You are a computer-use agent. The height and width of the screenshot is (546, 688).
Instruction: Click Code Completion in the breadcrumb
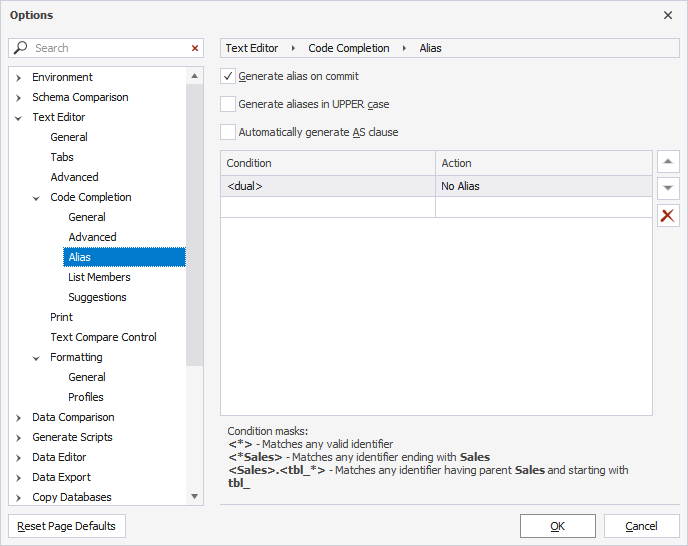(x=349, y=48)
